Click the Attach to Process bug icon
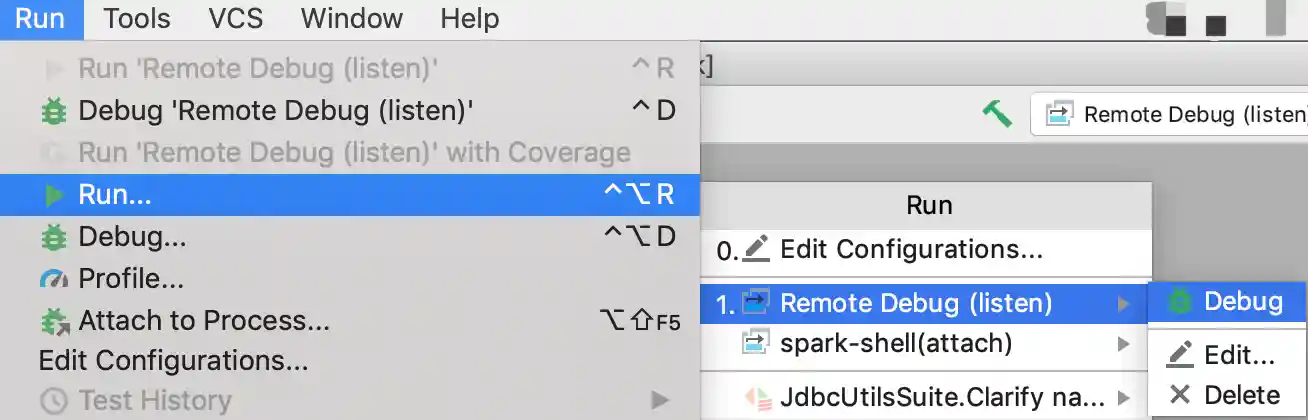This screenshot has height=420, width=1308. click(54, 321)
